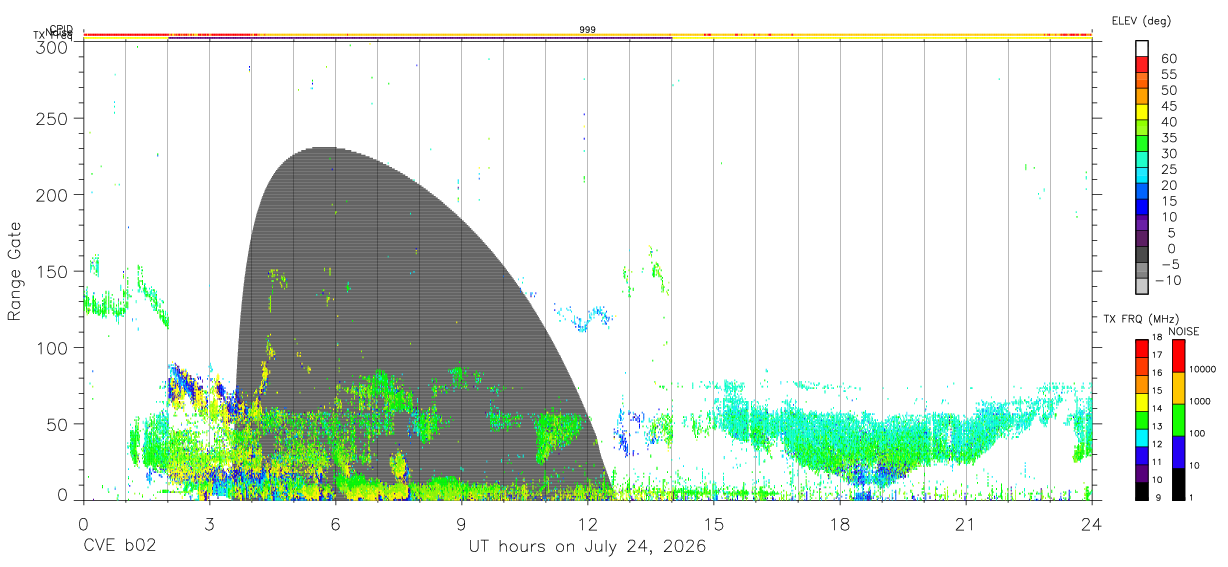Image resolution: width=1228 pixels, height=567 pixels.
Task: Click the Range Gate tick label 150
Action: 53,271
